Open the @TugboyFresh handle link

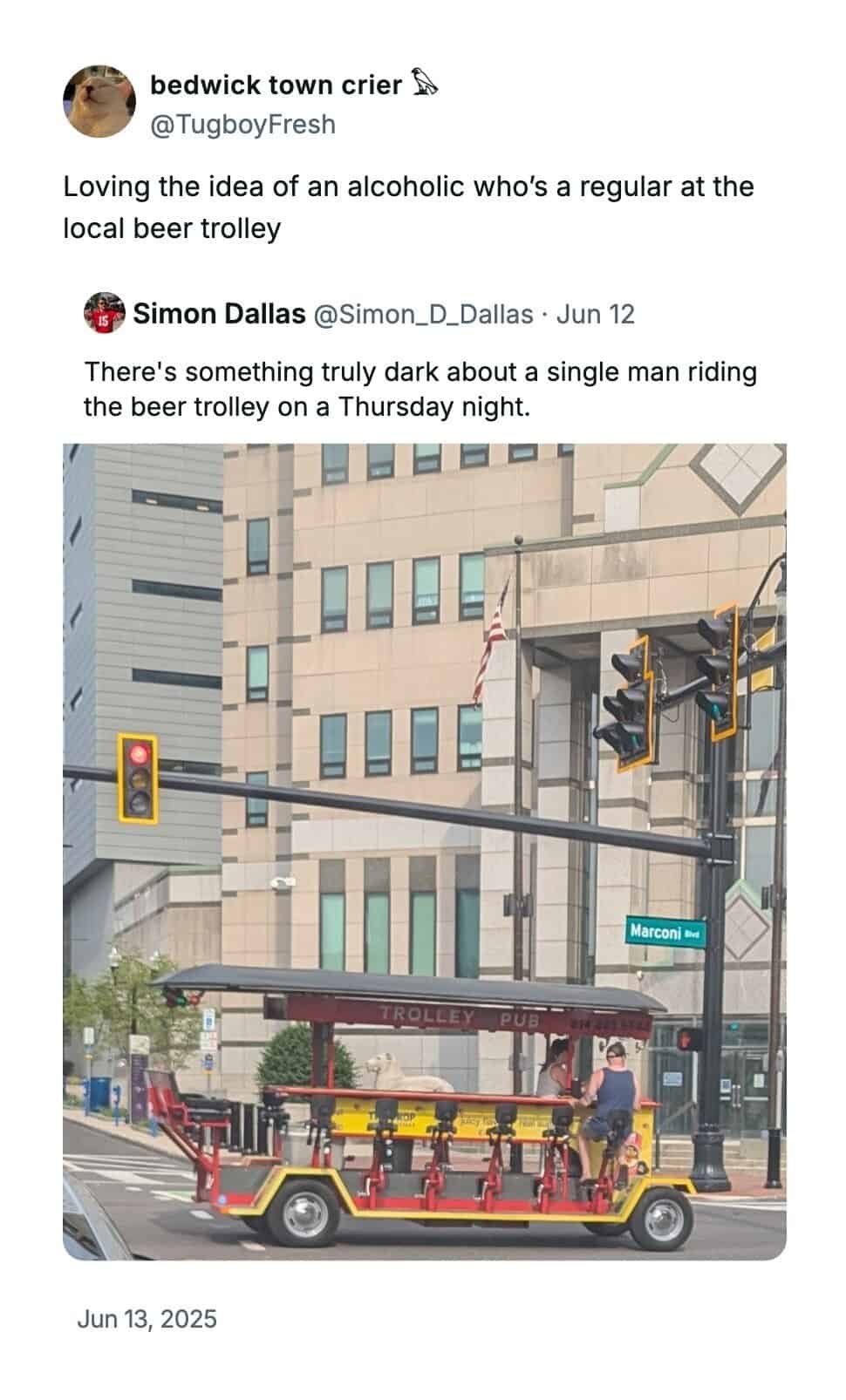tap(243, 125)
